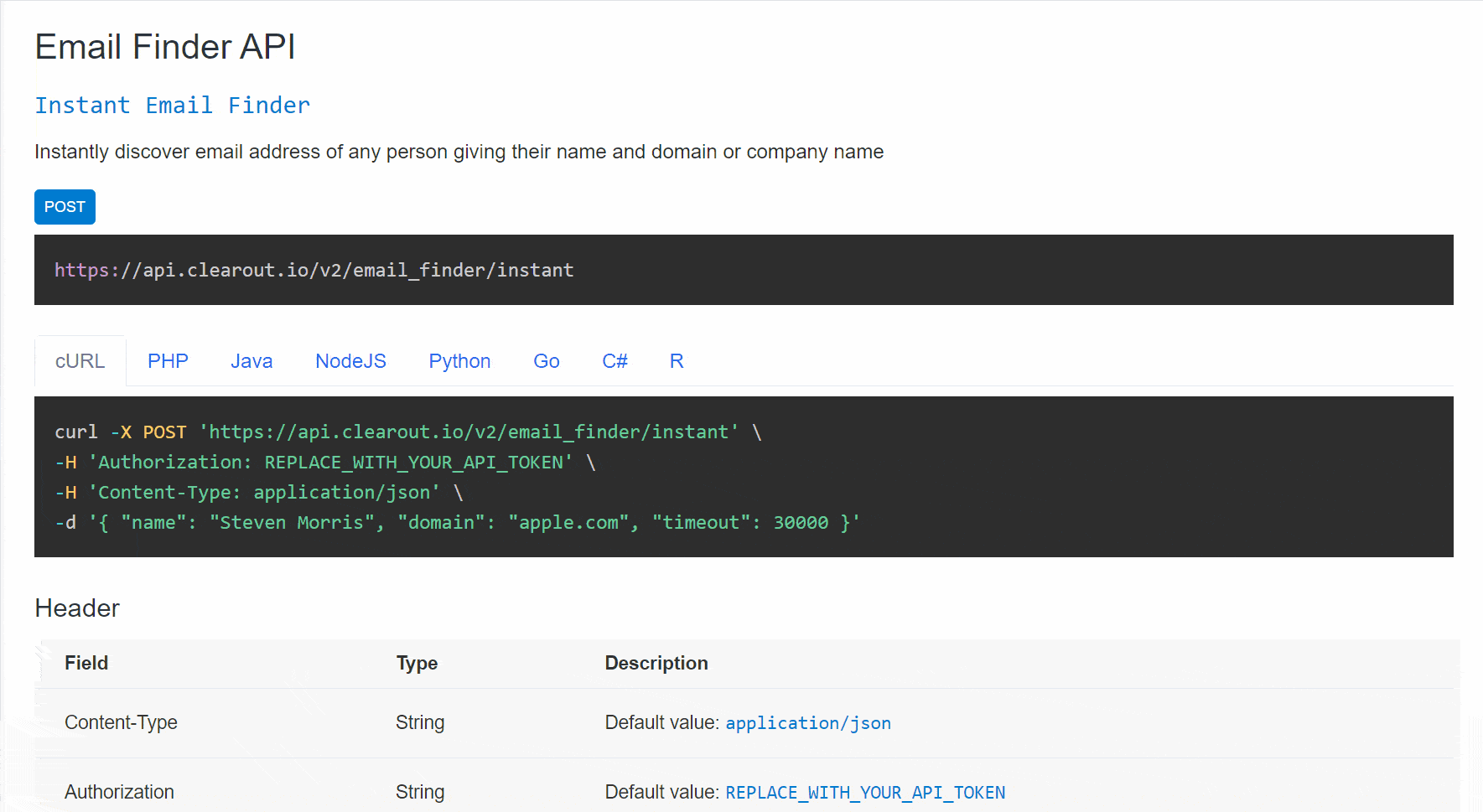Open the NodeJS code example
Viewport: 1483px width, 812px height.
350,360
